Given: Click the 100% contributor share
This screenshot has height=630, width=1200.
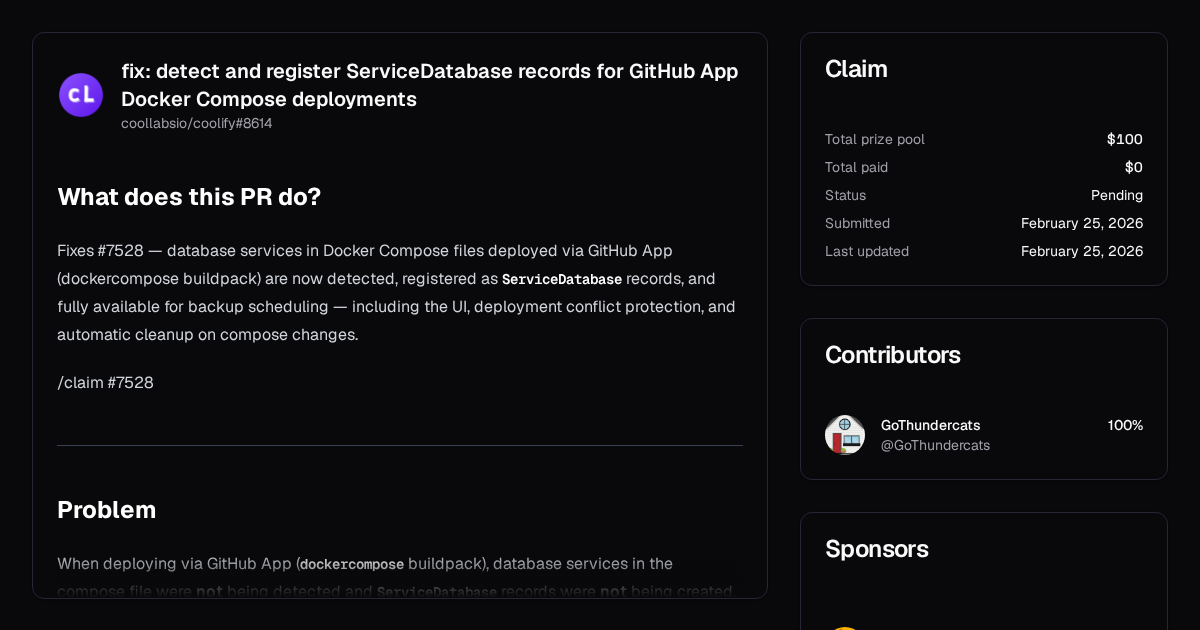Looking at the screenshot, I should pyautogui.click(x=1125, y=425).
